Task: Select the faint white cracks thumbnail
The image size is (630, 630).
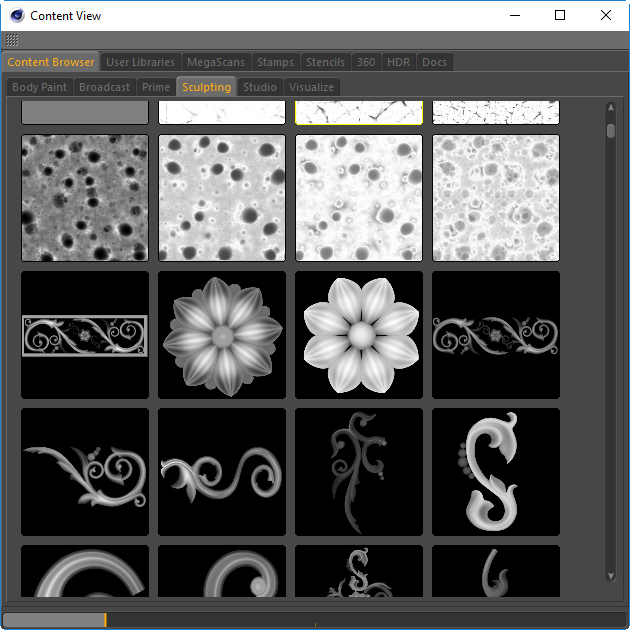Action: click(222, 112)
